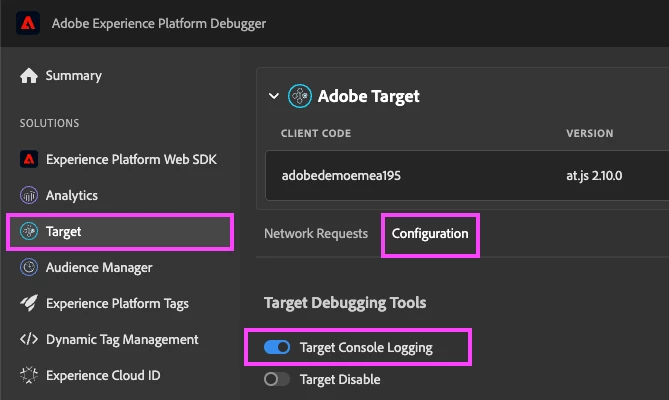Click the Target Disable label
Viewport: 669px width, 400px height.
click(x=340, y=380)
